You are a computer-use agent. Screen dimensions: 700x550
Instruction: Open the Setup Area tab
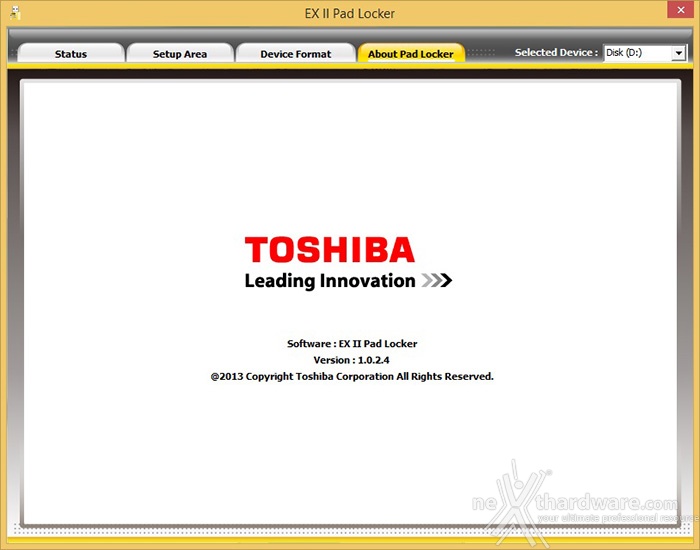click(180, 54)
